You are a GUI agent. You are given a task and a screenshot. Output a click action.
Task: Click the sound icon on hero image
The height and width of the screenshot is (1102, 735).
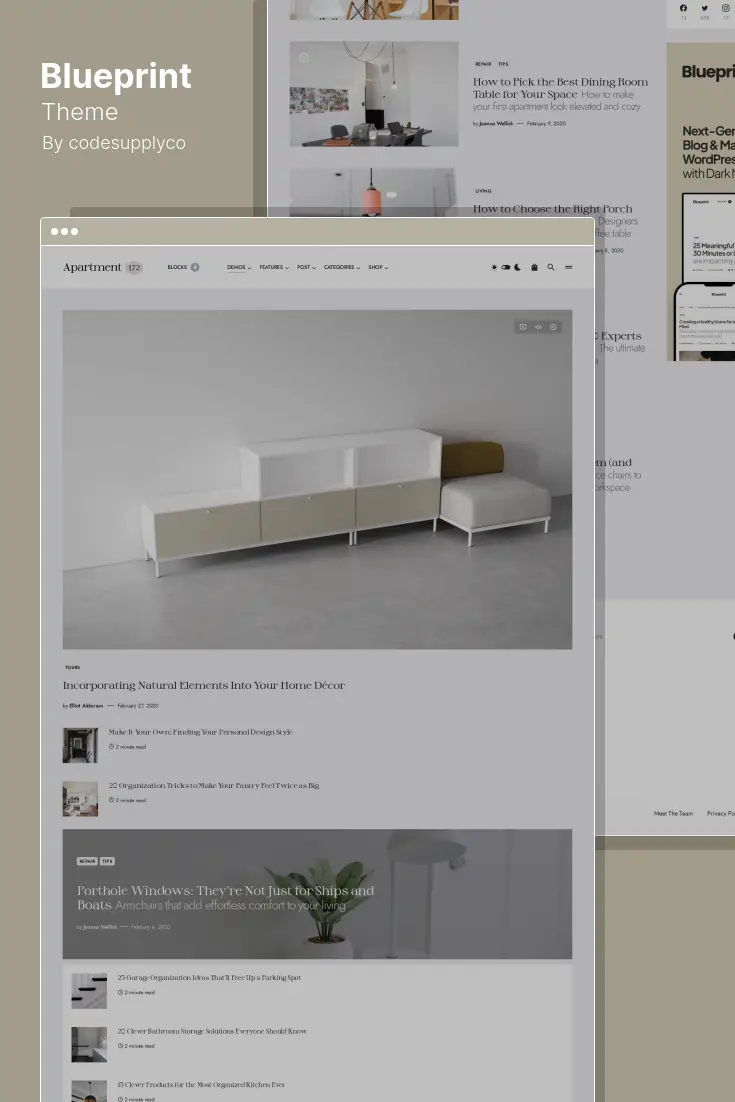[538, 327]
